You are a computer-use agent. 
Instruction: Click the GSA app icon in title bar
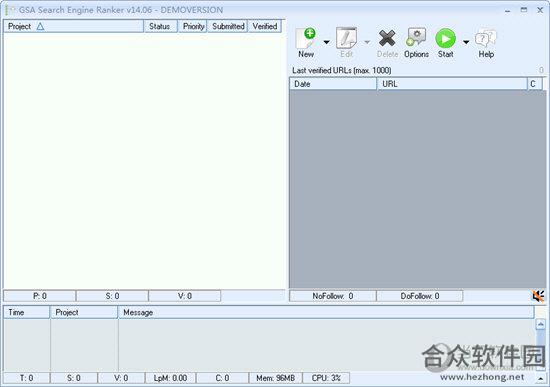[9, 10]
